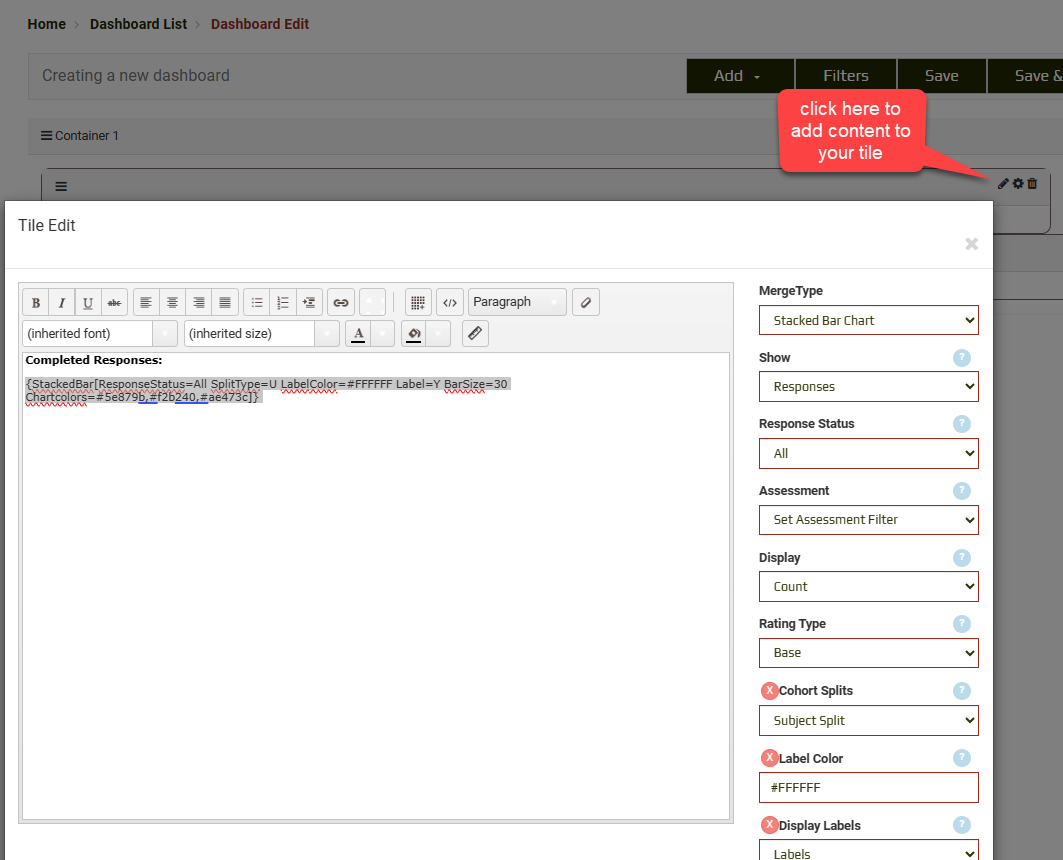Click the Filters button
The height and width of the screenshot is (860, 1063).
(x=845, y=76)
